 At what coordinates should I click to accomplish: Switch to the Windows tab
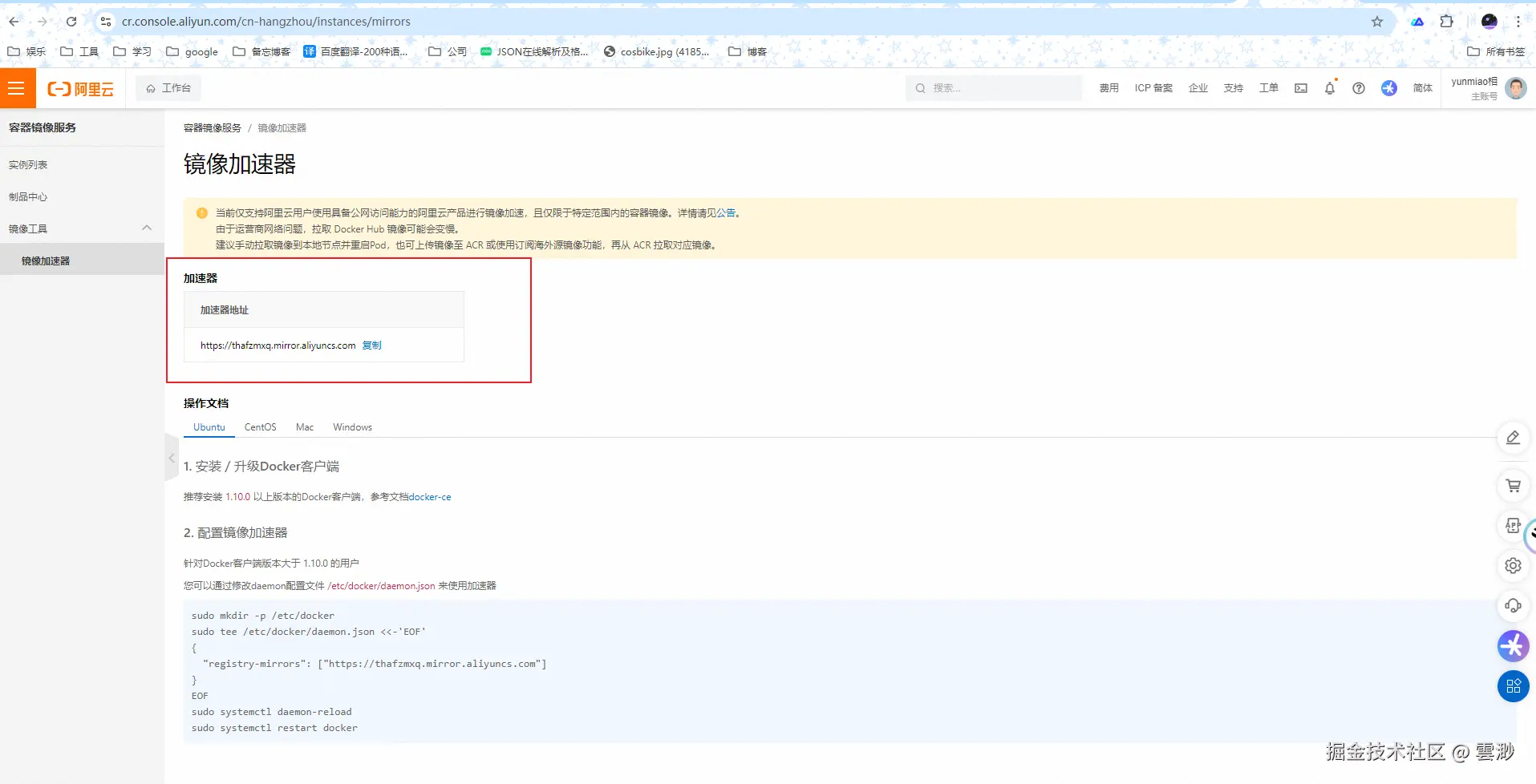click(x=353, y=427)
